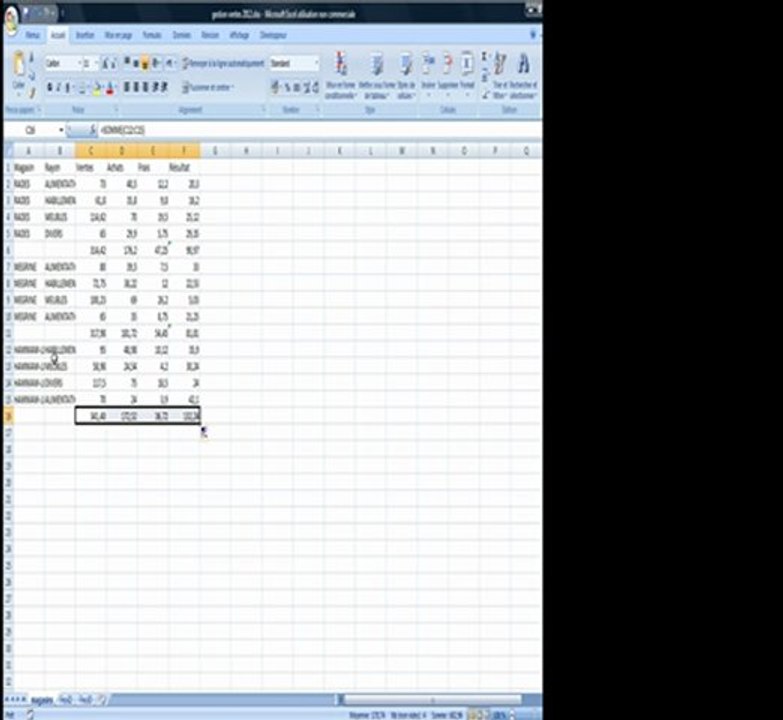The width and height of the screenshot is (783, 720).
Task: Click the Supprimer cells button
Action: tap(448, 75)
